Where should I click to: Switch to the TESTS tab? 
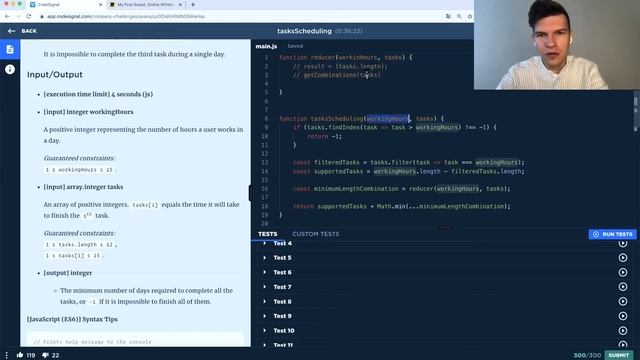[x=268, y=234]
